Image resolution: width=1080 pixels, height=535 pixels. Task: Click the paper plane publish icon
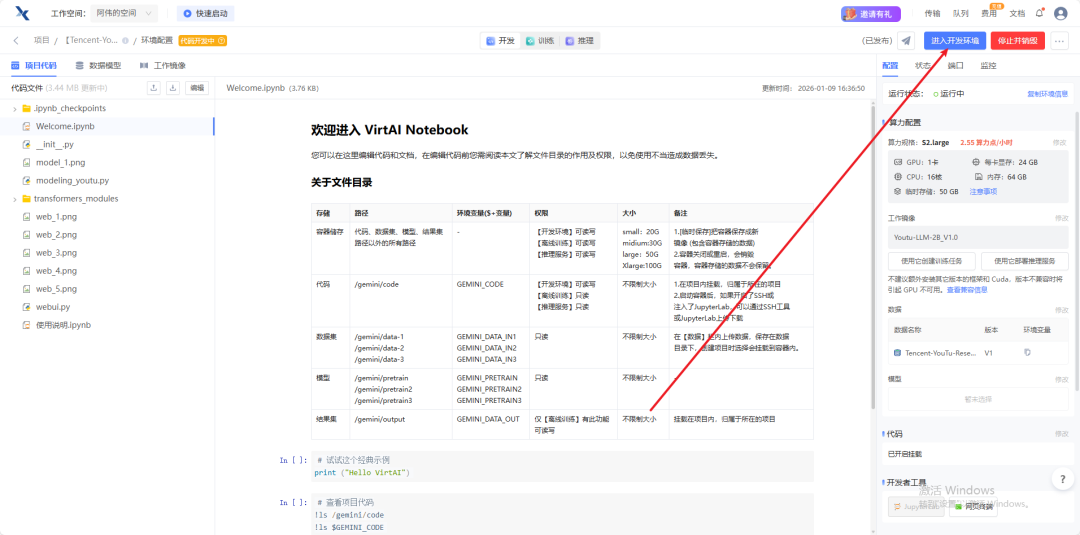click(906, 41)
